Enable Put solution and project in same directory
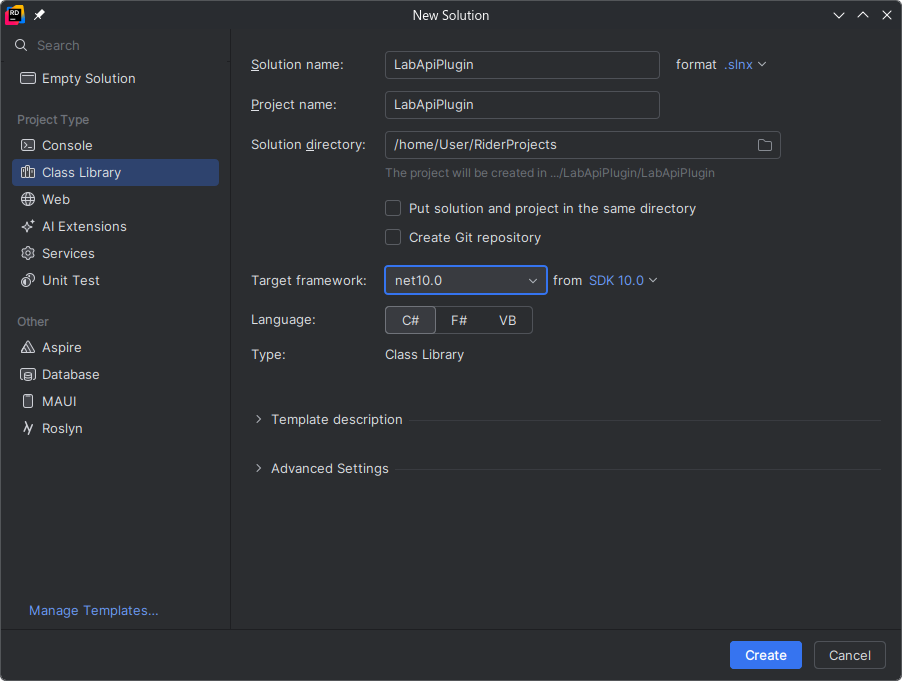Viewport: 902px width, 681px height. point(393,208)
